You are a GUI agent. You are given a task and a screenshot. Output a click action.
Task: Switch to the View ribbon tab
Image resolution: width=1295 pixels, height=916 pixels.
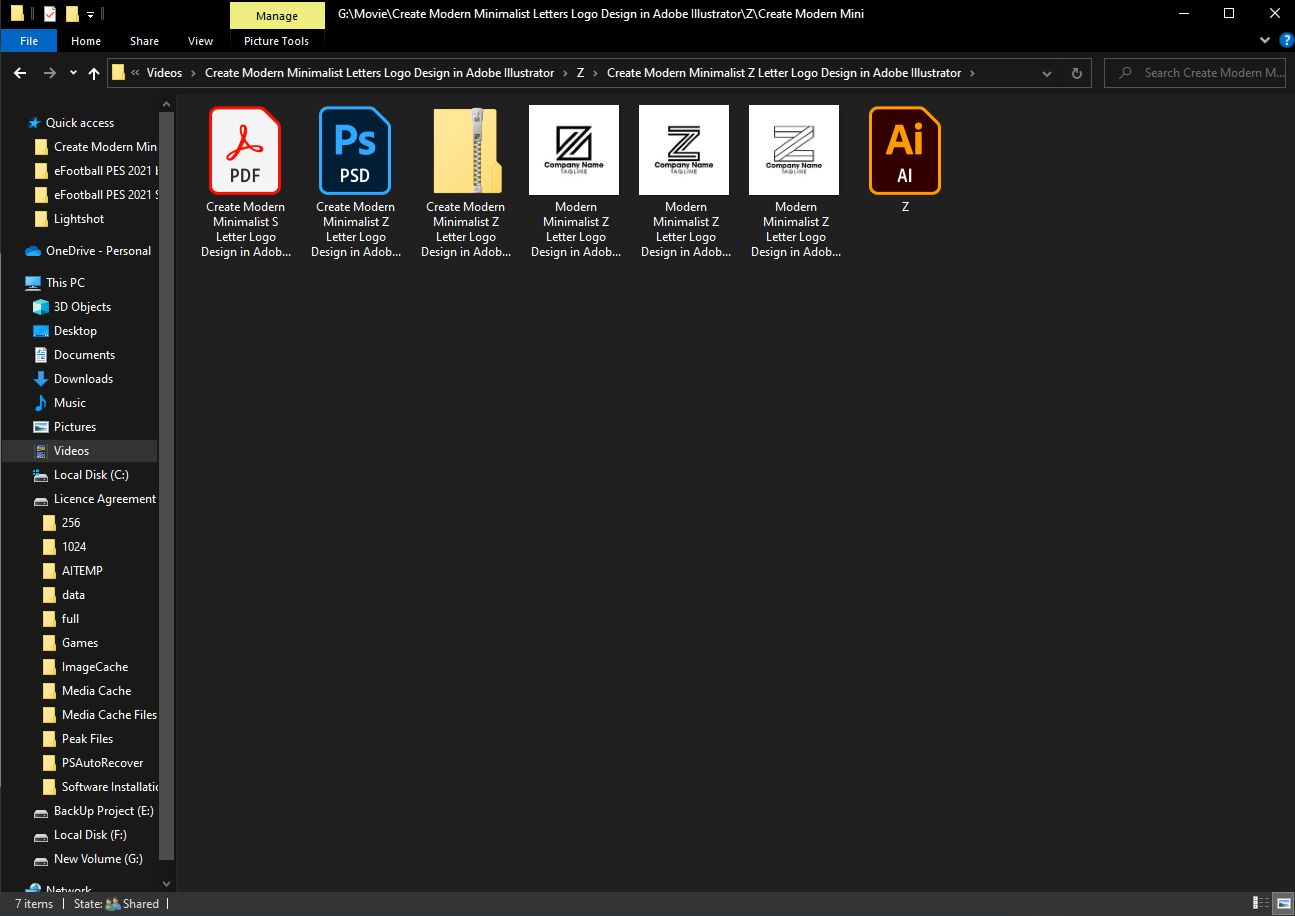tap(200, 41)
